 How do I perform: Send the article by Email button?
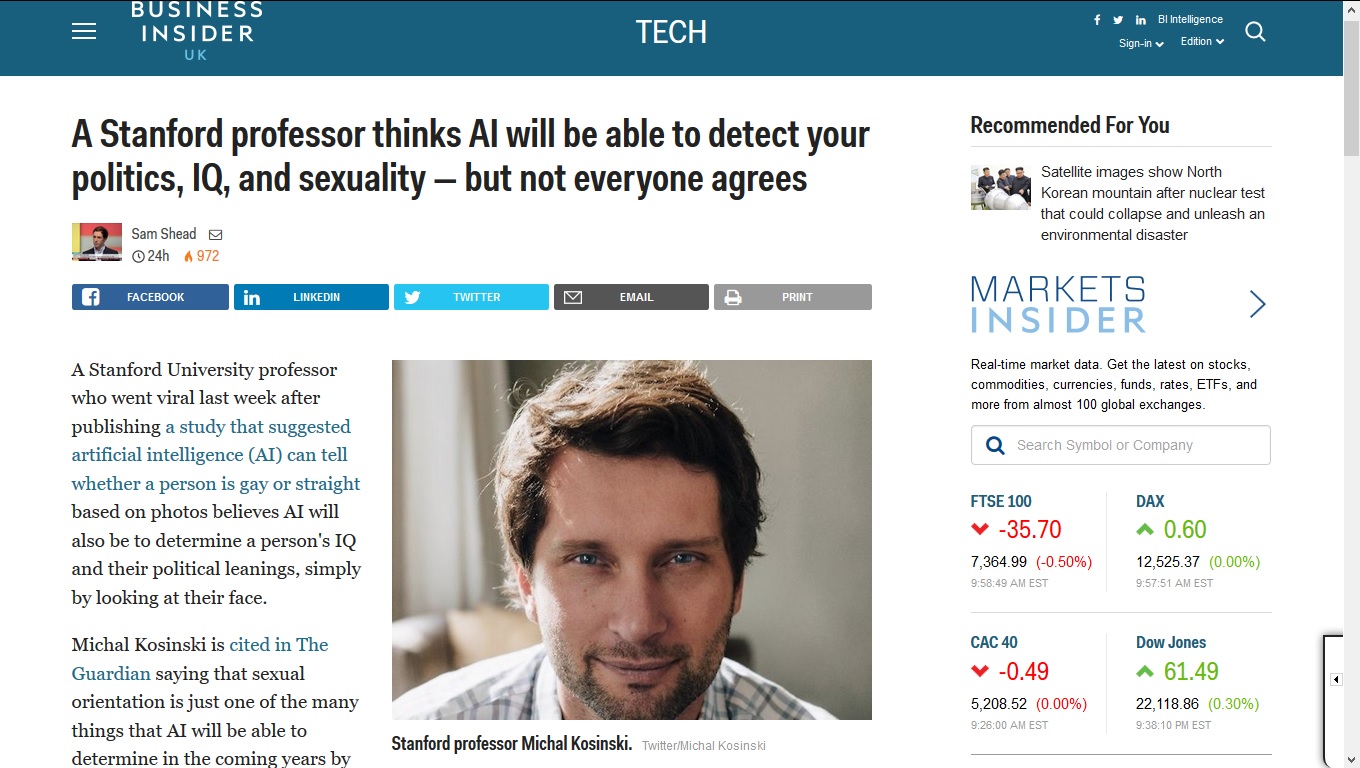[x=631, y=297]
